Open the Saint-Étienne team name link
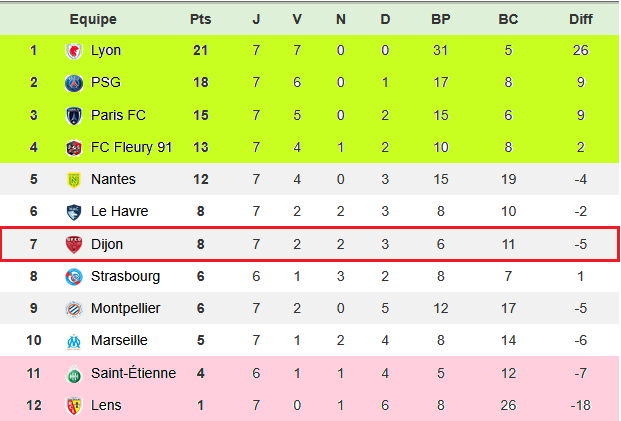 tap(133, 373)
